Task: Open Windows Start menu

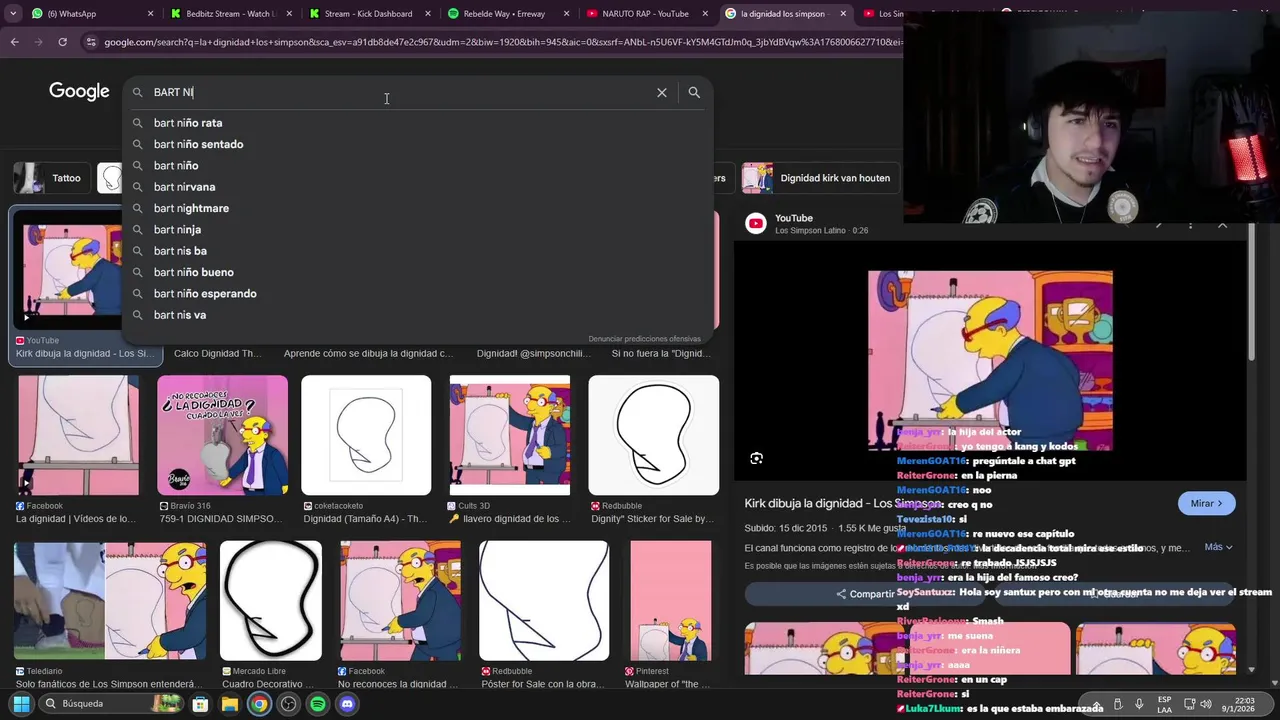Action: [21, 704]
